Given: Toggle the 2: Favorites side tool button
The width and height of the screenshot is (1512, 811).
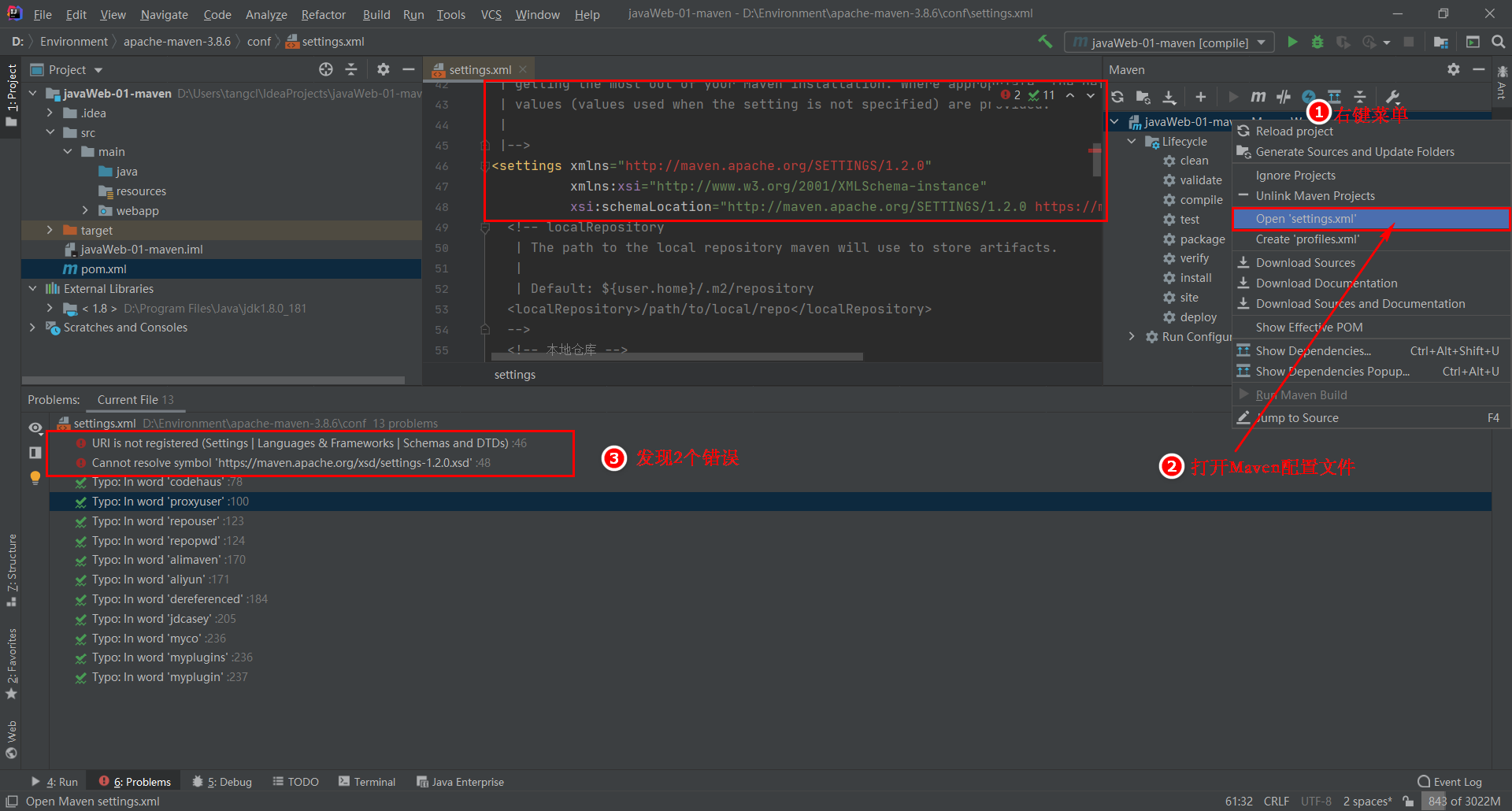Looking at the screenshot, I should coord(11,663).
